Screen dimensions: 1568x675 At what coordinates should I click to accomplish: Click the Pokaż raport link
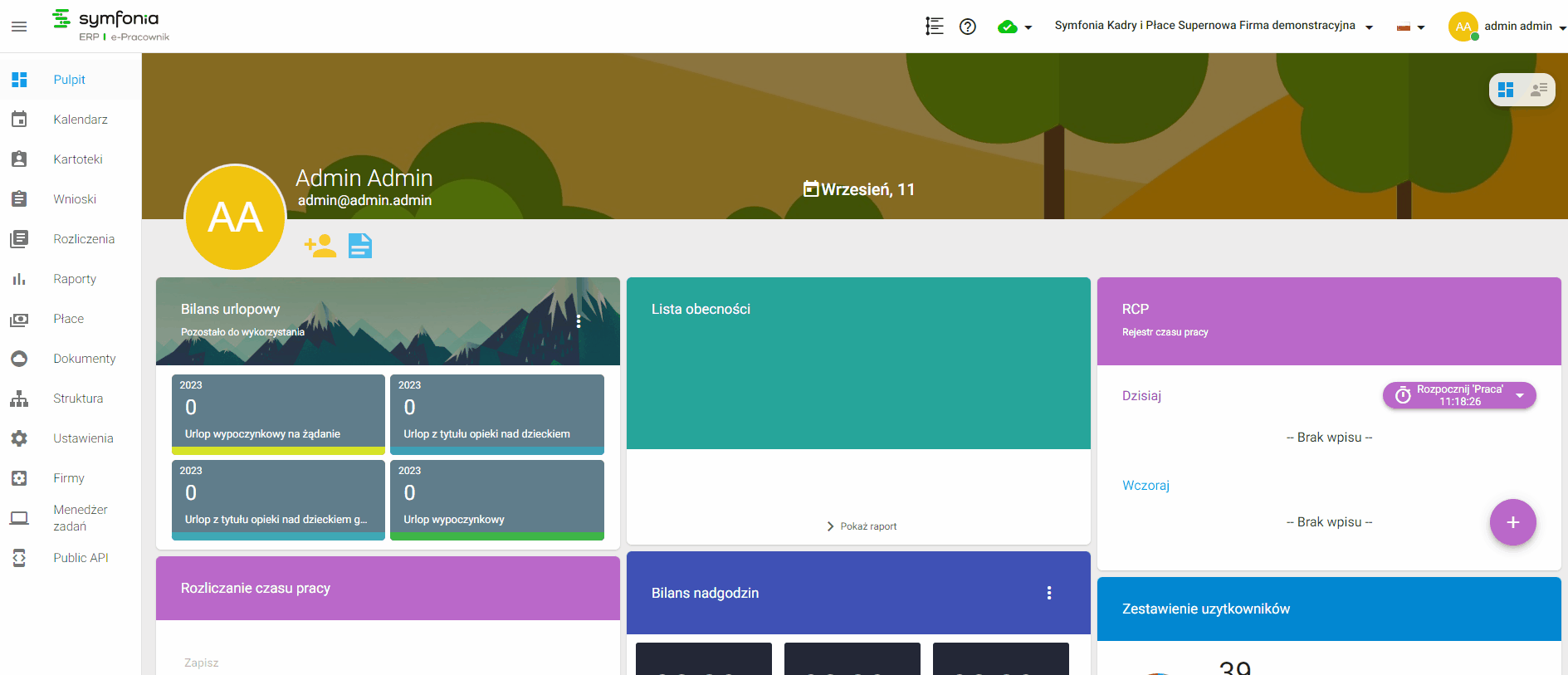tap(861, 526)
